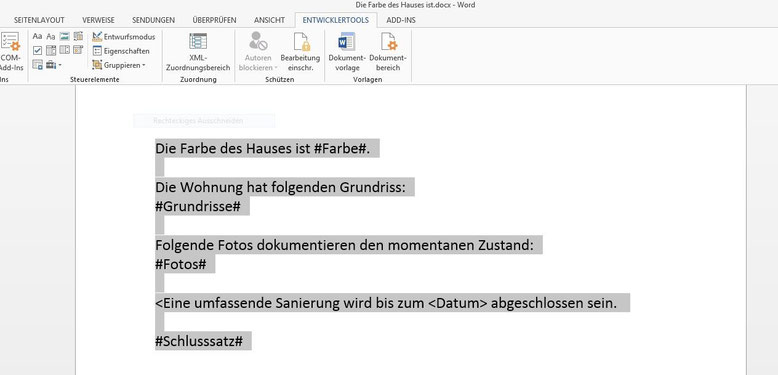This screenshot has width=778, height=375.
Task: Click the placeholder '#Grundrisse#'
Action: point(197,206)
